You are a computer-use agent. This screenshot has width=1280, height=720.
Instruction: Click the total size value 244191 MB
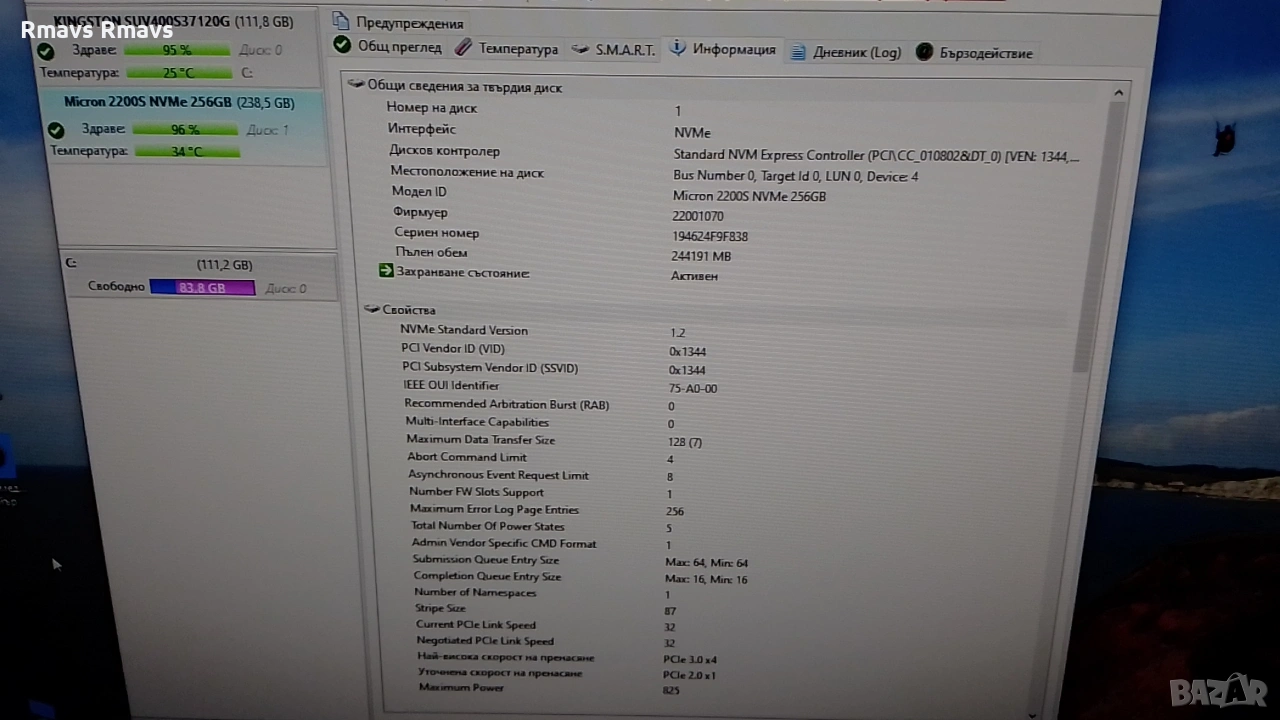[700, 256]
